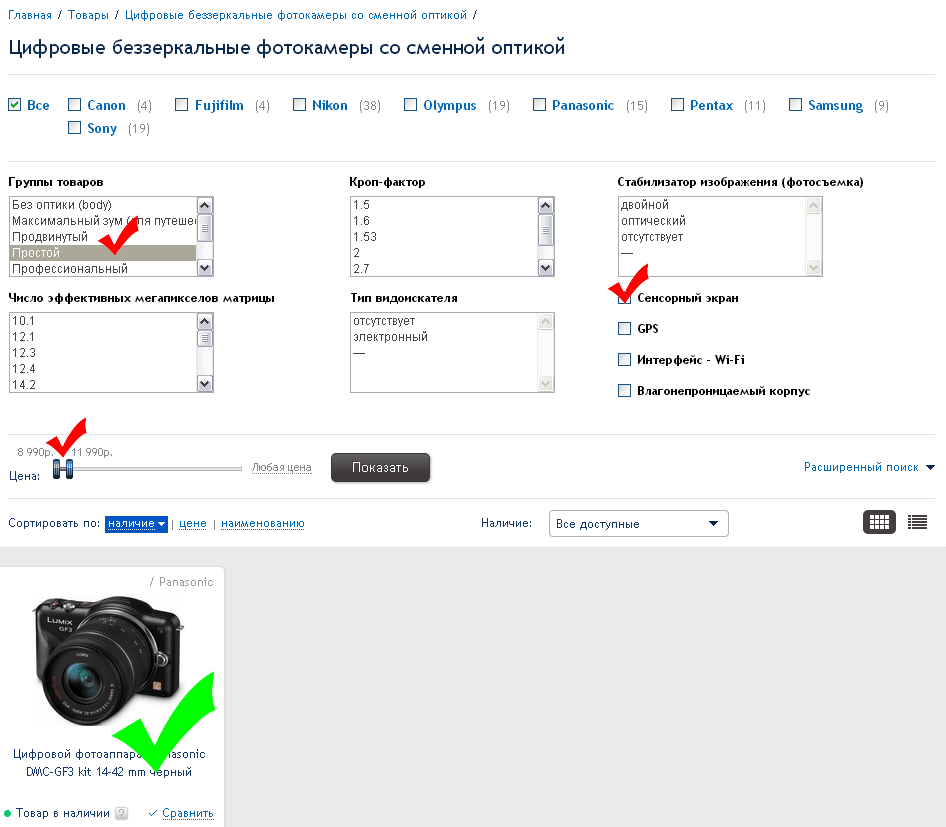Check the Pentax brand checkbox
The width and height of the screenshot is (946, 827).
point(678,105)
